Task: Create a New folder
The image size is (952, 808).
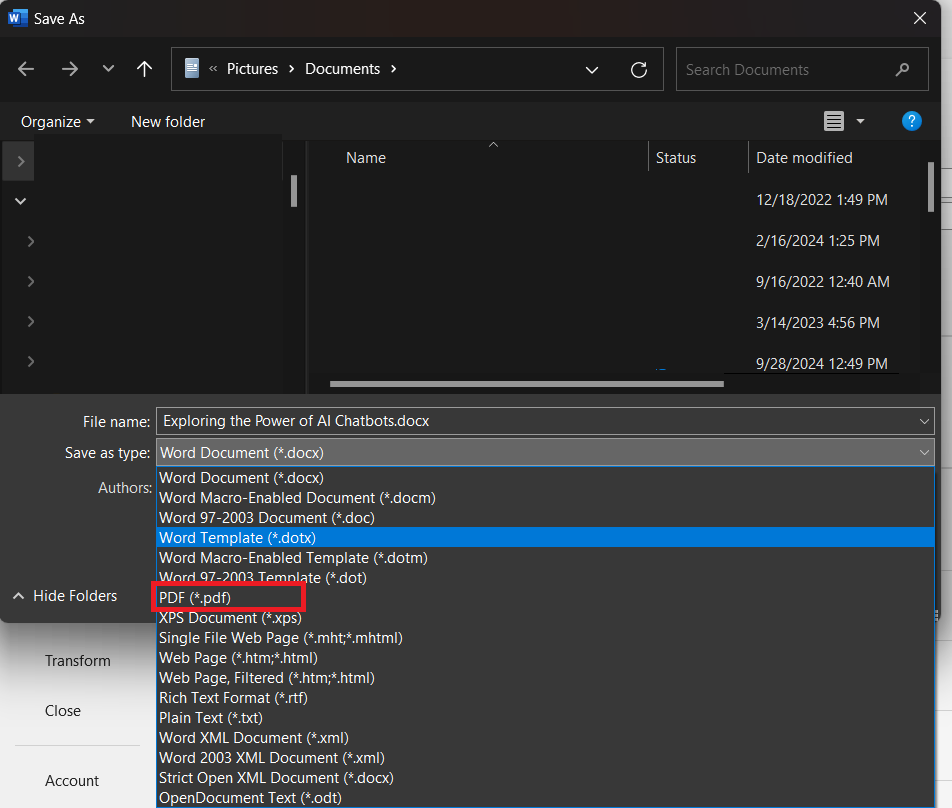Action: [168, 121]
